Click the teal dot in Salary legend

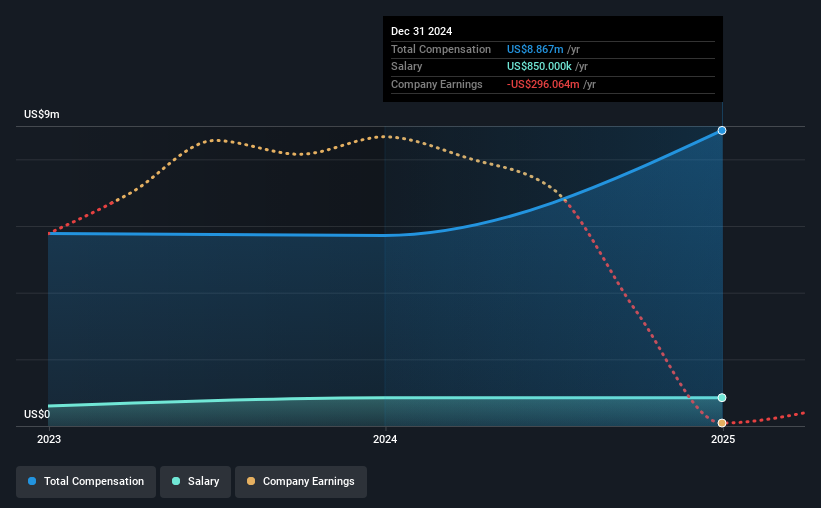tap(176, 481)
